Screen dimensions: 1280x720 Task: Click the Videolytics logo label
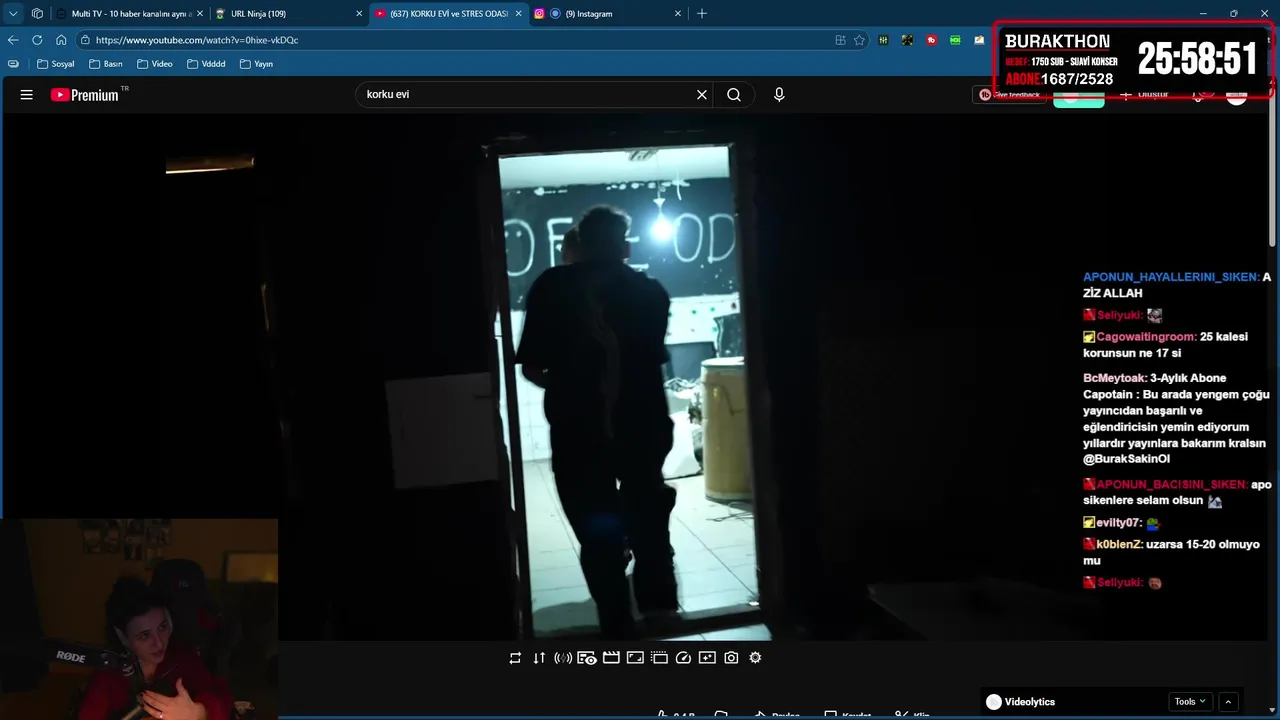point(1020,702)
